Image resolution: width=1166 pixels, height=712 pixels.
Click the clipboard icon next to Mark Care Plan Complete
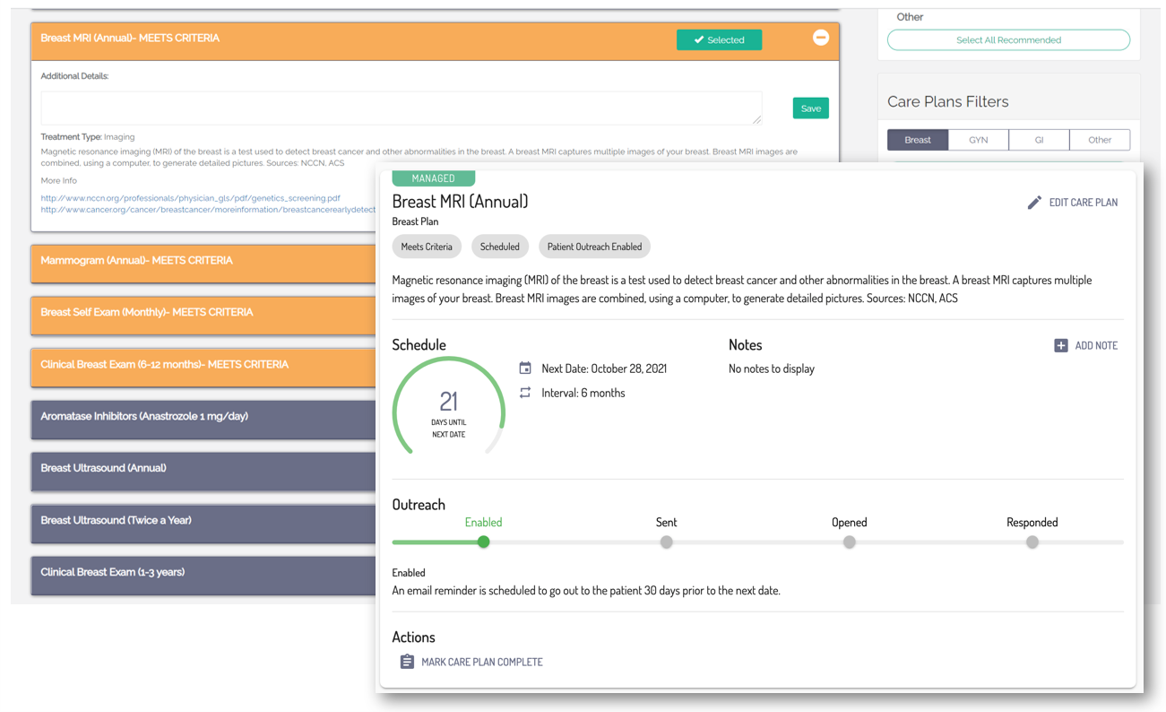tap(407, 661)
